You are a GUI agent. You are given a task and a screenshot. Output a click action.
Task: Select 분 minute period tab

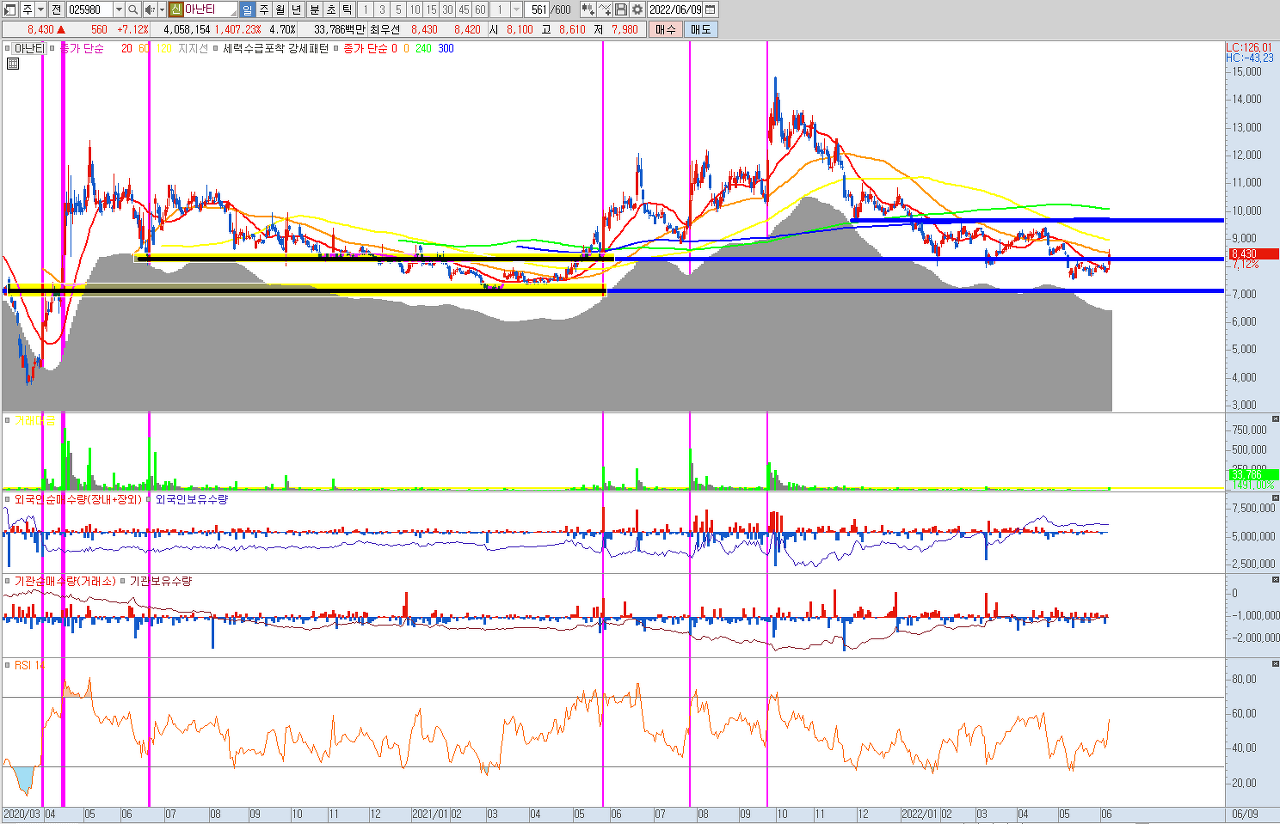315,9
